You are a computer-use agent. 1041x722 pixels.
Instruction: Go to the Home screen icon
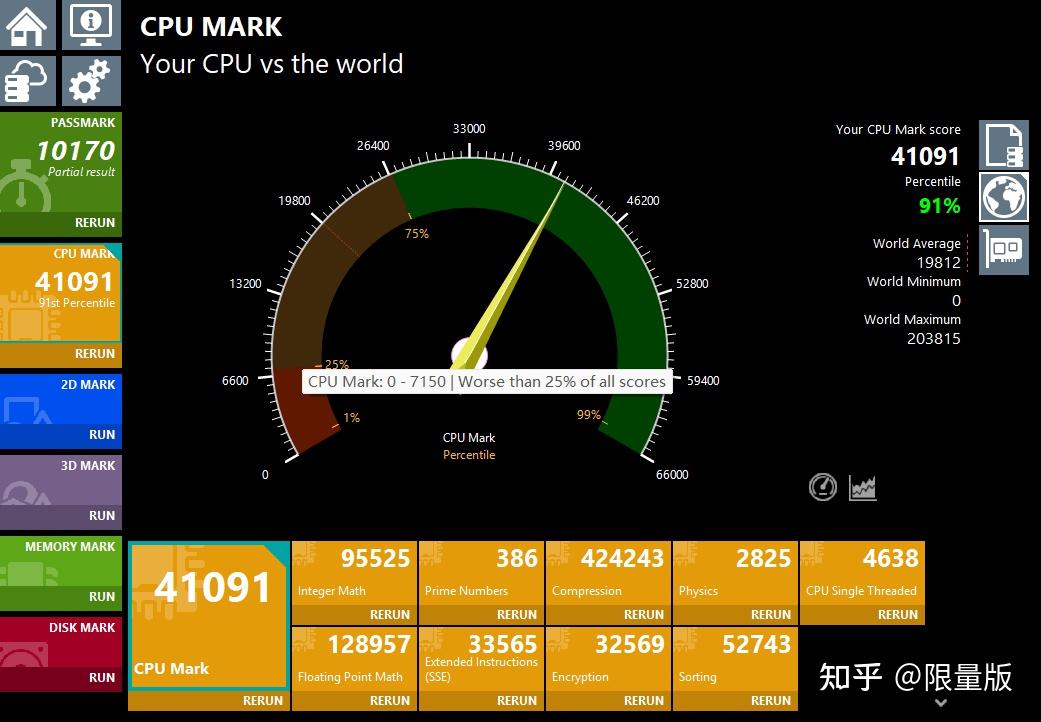(27, 25)
